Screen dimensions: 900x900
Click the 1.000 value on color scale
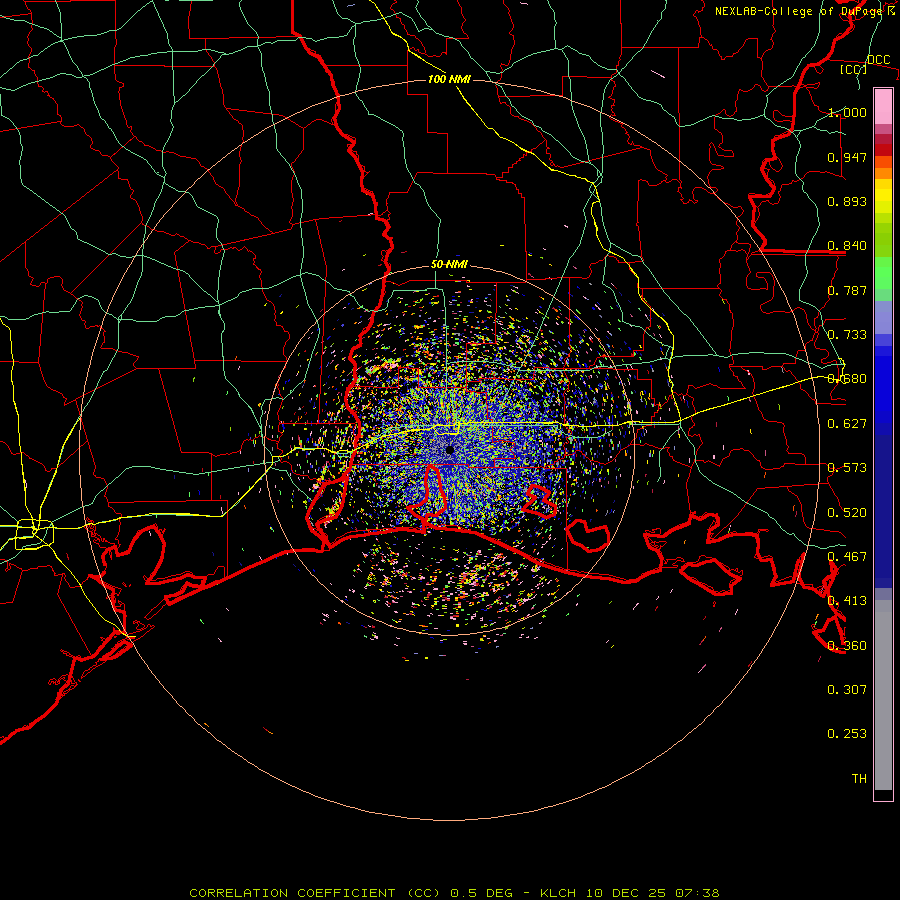click(847, 112)
